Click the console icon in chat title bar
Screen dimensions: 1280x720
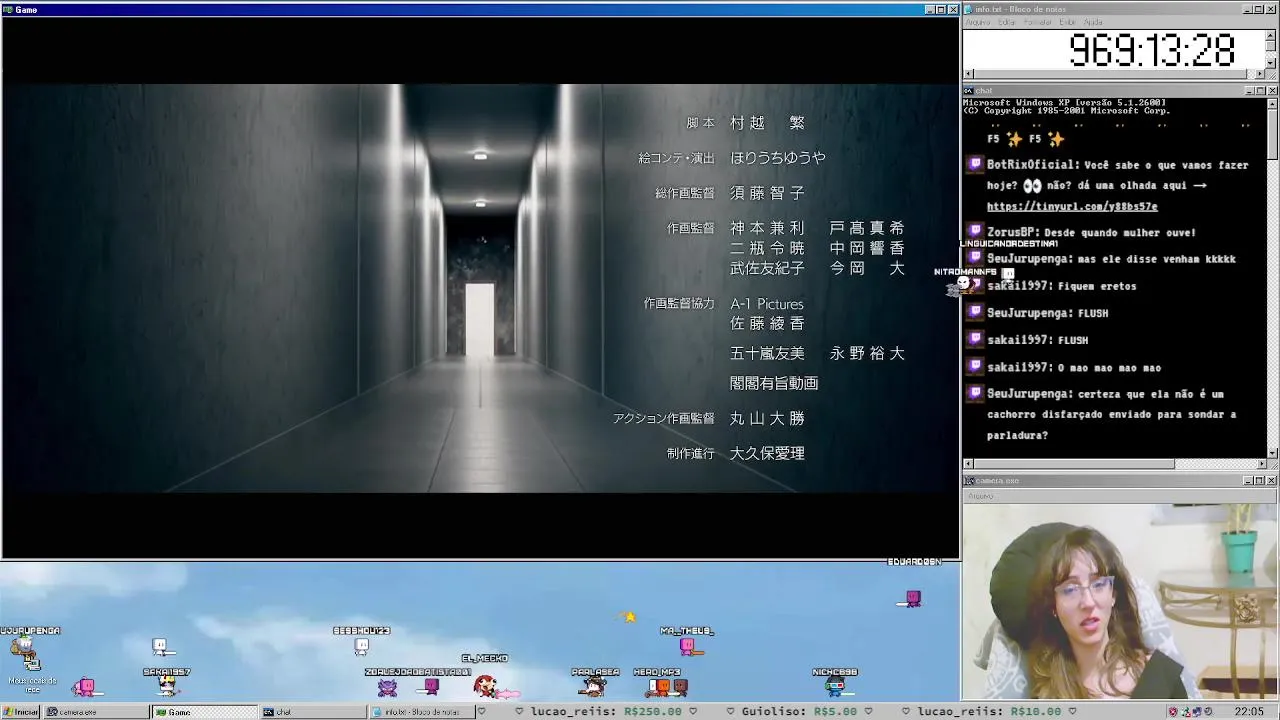coord(969,91)
